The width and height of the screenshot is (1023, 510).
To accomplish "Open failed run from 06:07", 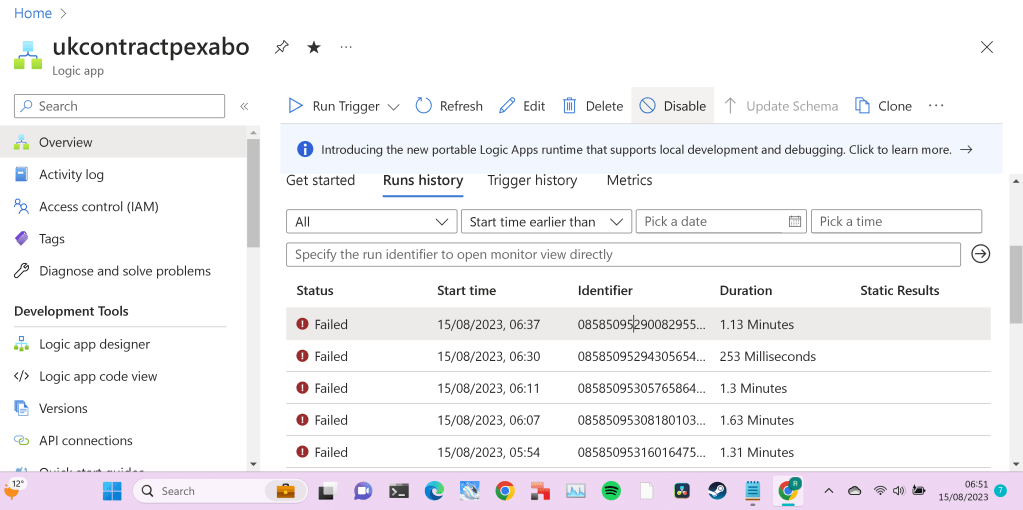I will (x=638, y=420).
